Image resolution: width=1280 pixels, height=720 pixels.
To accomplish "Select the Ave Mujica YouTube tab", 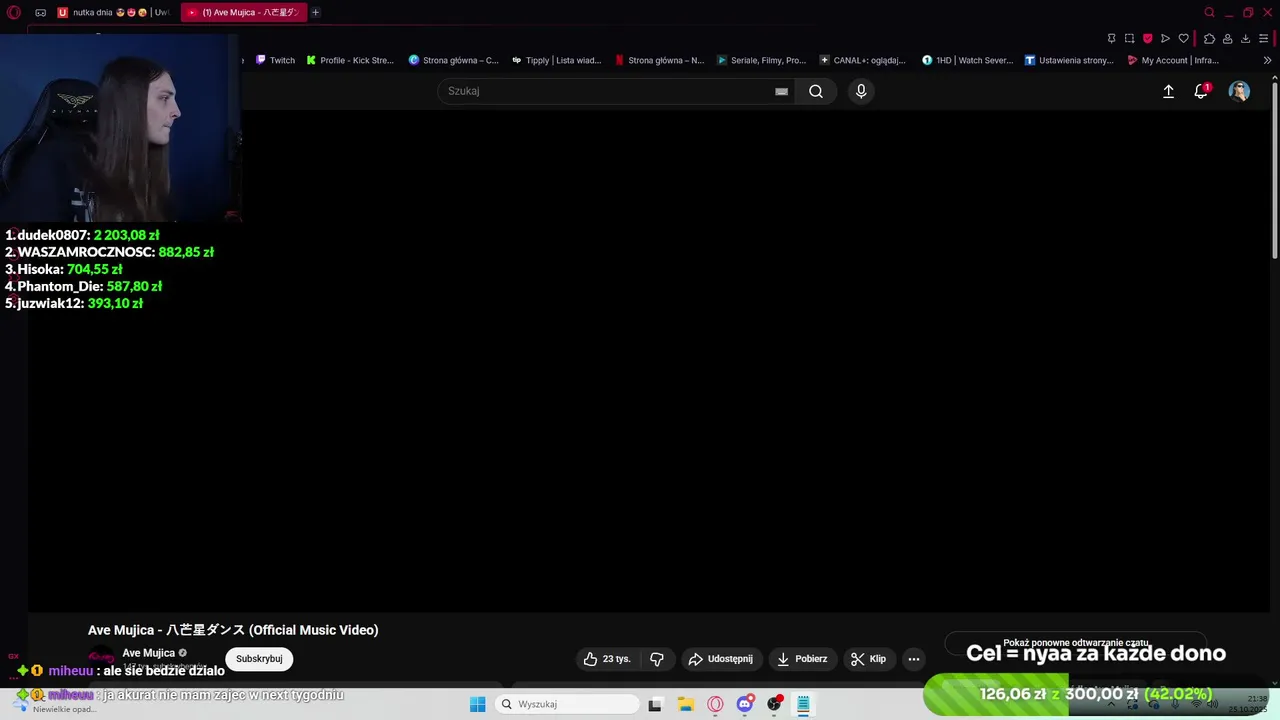I will [243, 13].
